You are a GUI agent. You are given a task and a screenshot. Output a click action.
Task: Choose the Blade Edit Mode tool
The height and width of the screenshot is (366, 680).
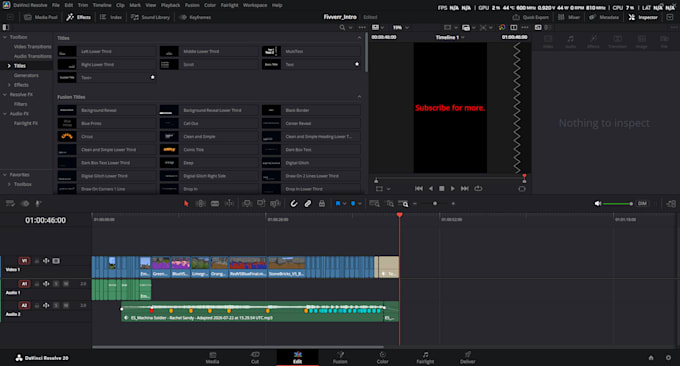(x=215, y=203)
